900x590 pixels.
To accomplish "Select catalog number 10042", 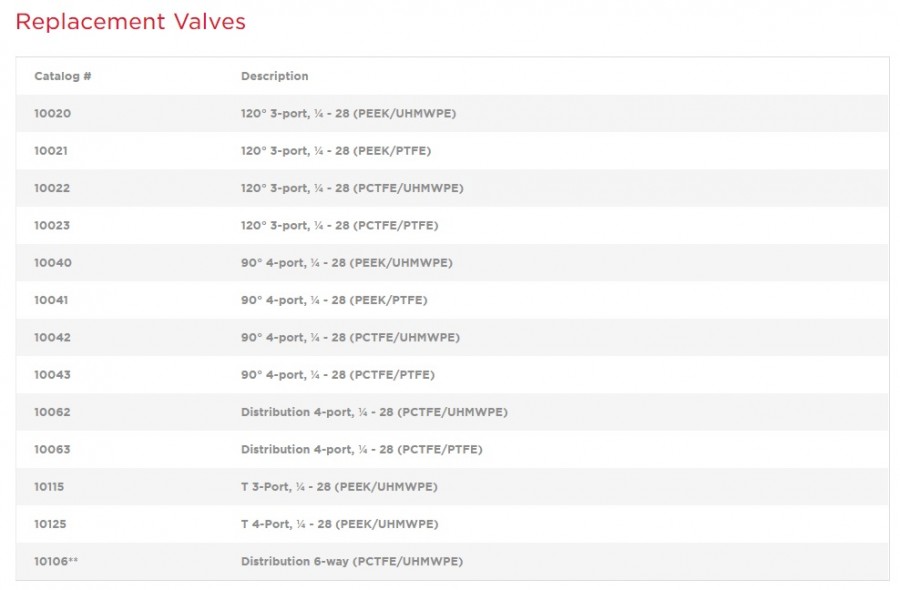I will pyautogui.click(x=52, y=338).
